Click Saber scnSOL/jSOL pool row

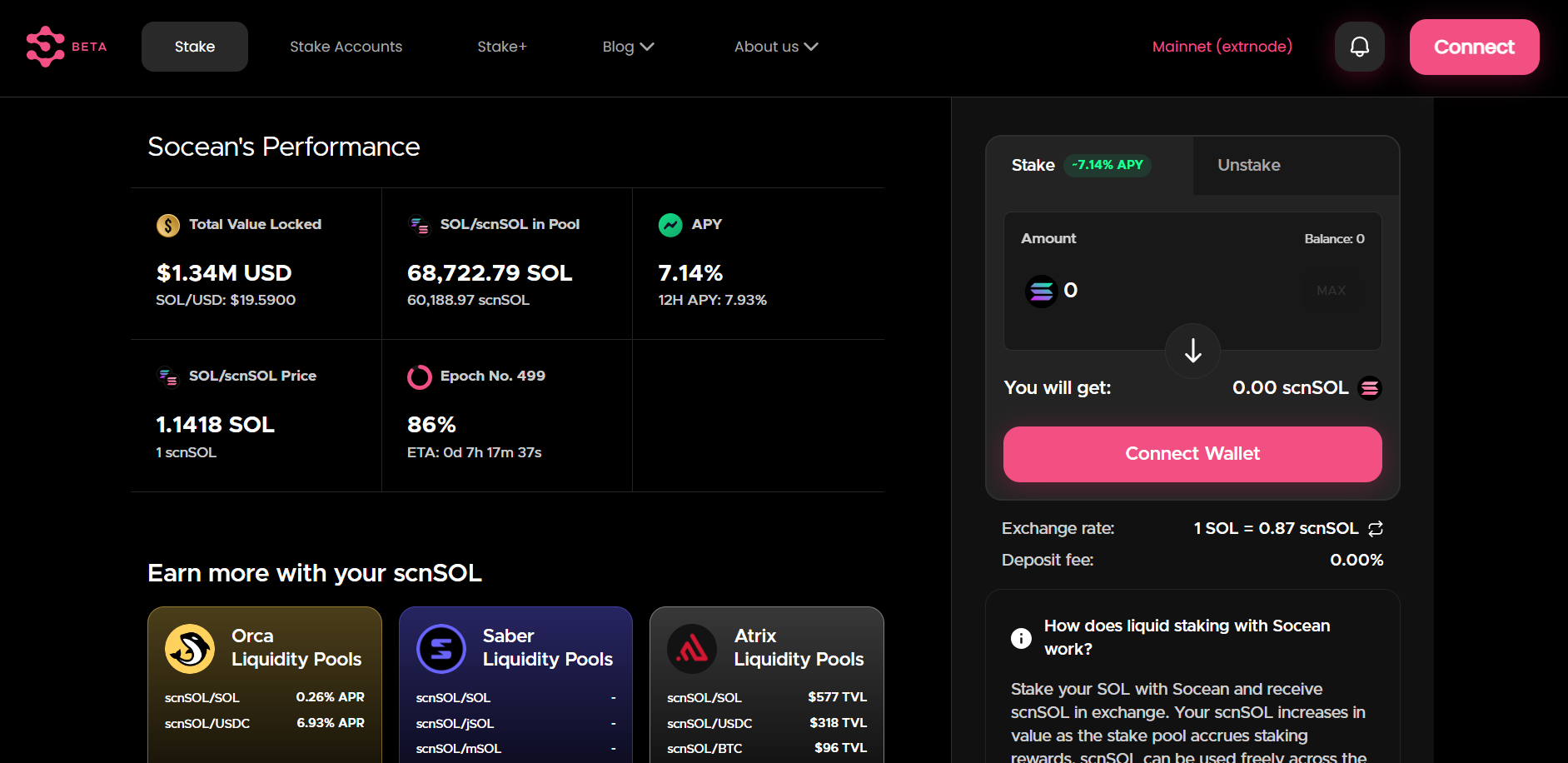516,723
